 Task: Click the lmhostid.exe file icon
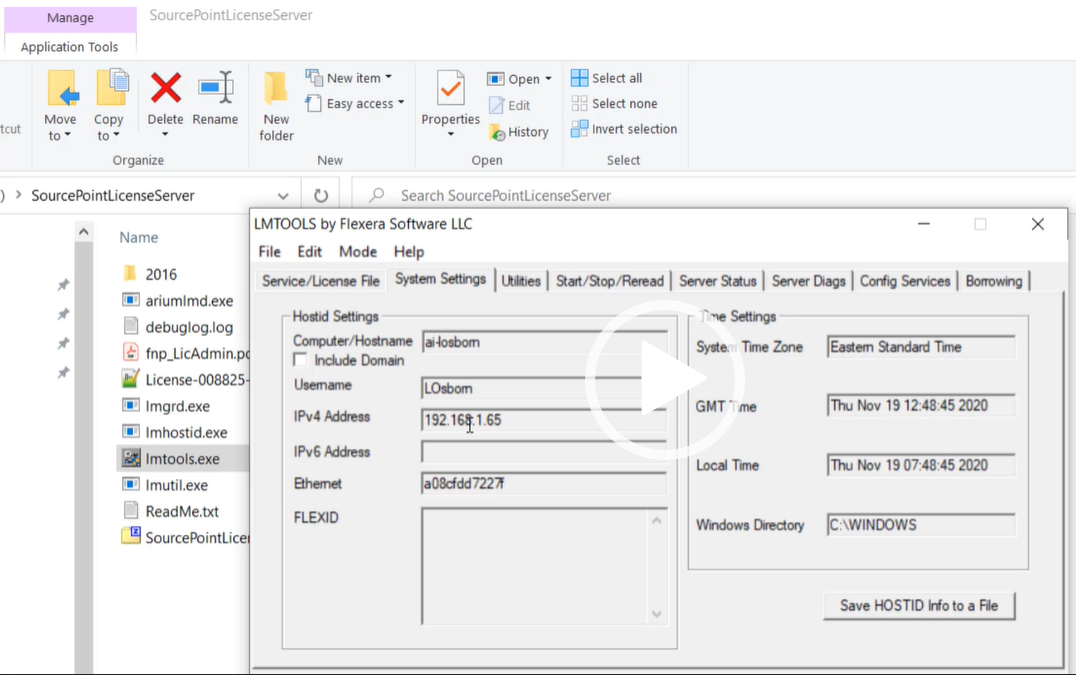click(130, 431)
